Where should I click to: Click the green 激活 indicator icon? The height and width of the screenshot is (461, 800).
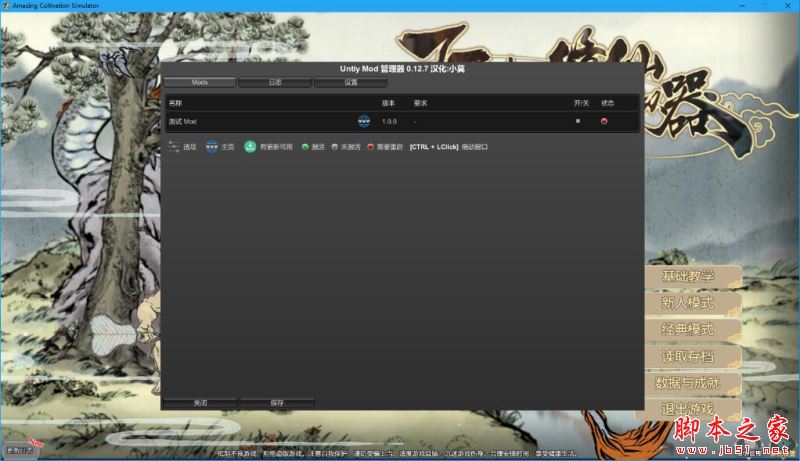[305, 147]
